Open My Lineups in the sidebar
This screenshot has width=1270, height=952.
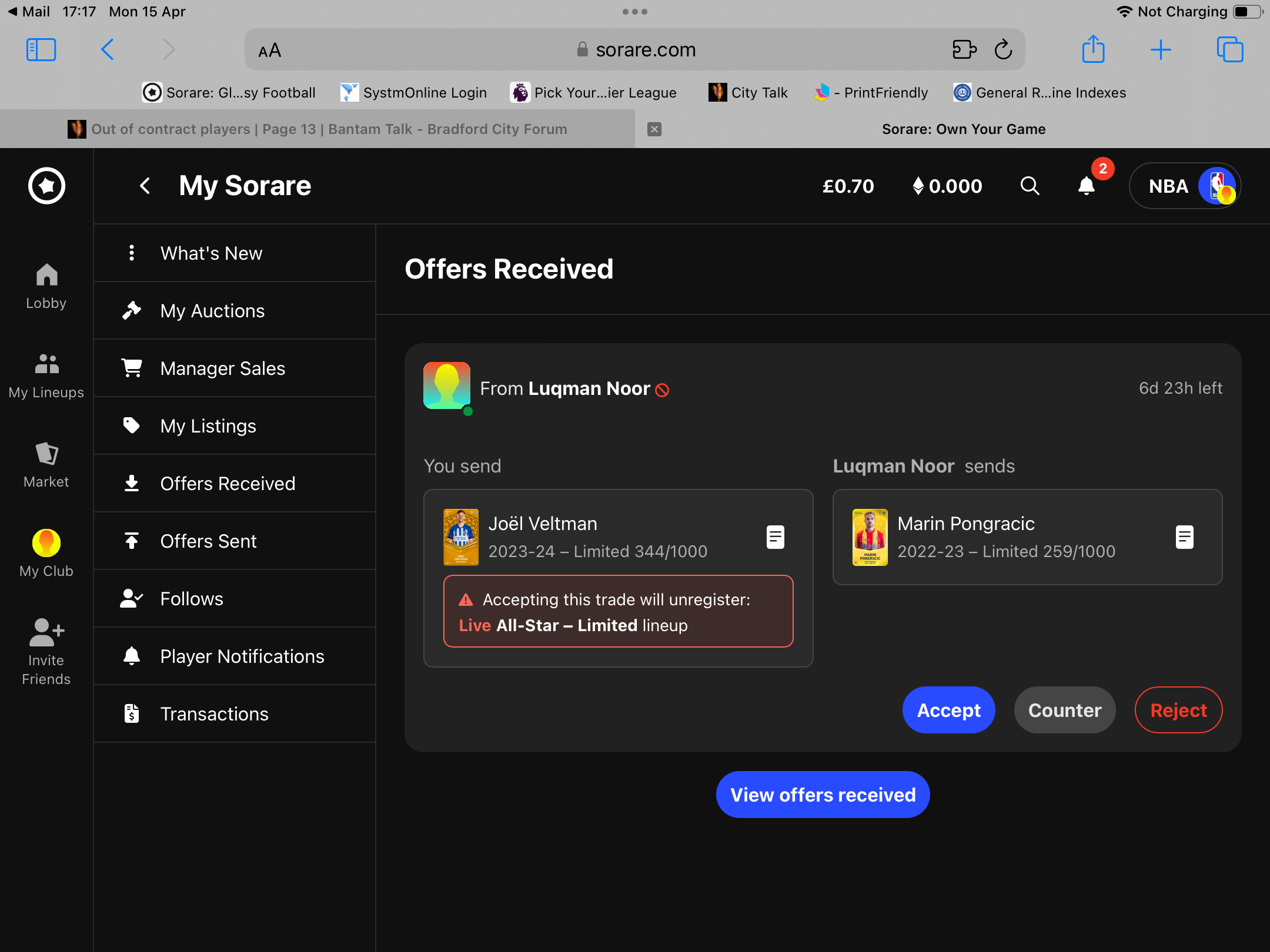pos(46,376)
